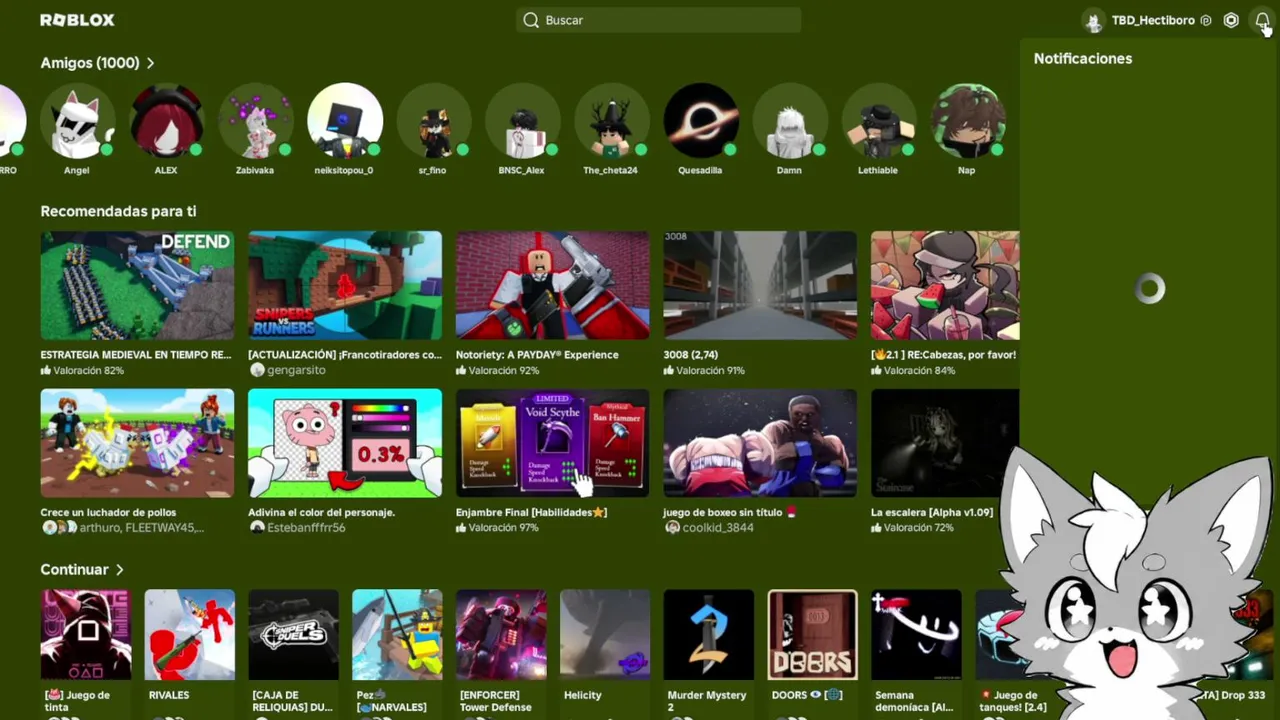Continue the RIVALES game
The width and height of the screenshot is (1280, 720).
pos(190,635)
